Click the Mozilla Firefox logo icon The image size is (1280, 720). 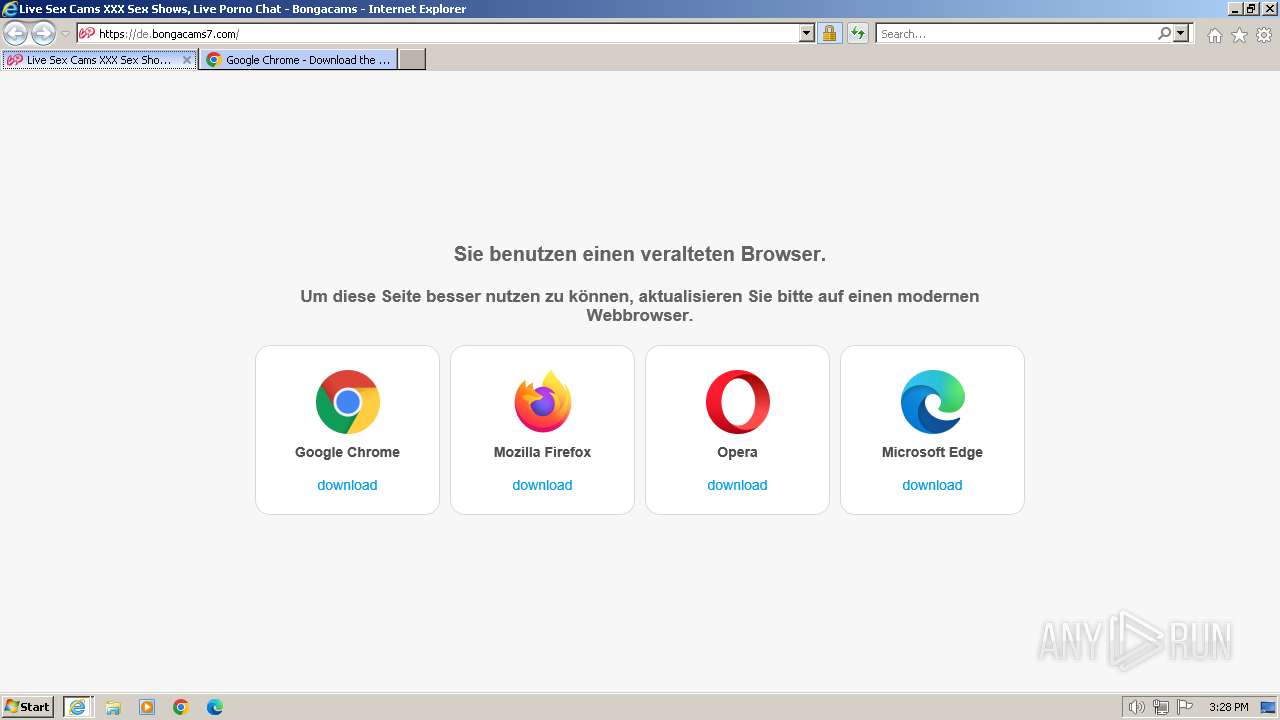[542, 402]
